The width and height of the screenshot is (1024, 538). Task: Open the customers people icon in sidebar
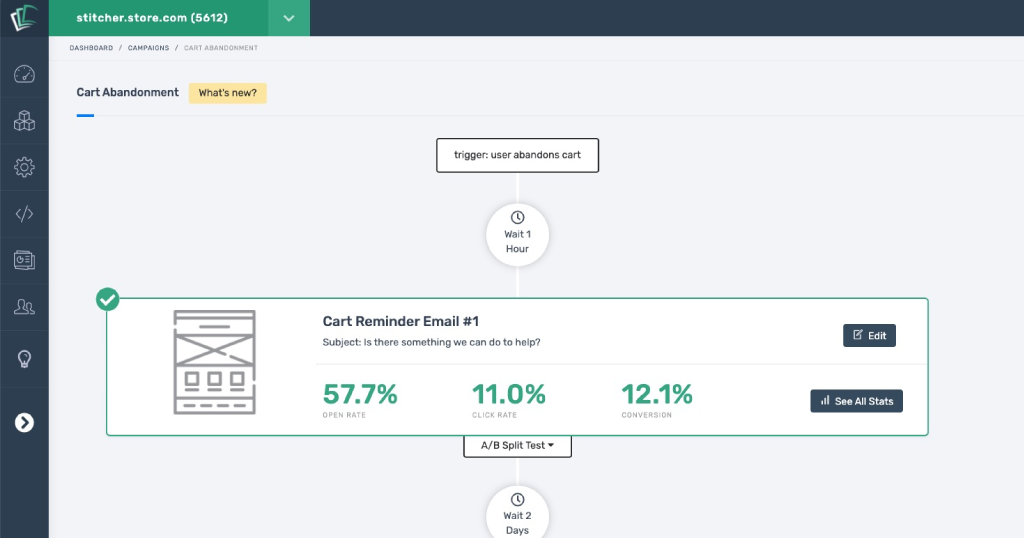coord(24,307)
